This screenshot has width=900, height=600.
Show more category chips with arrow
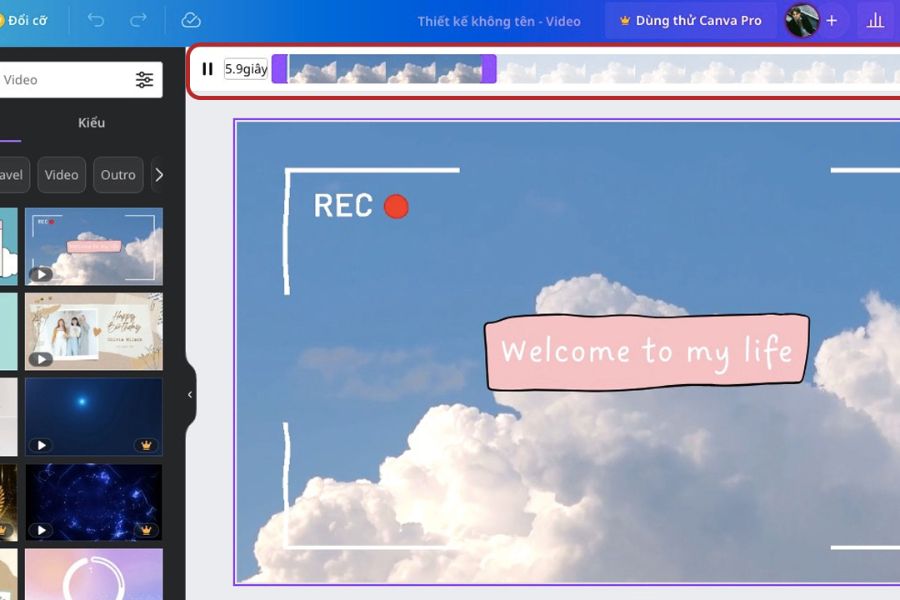click(x=159, y=175)
